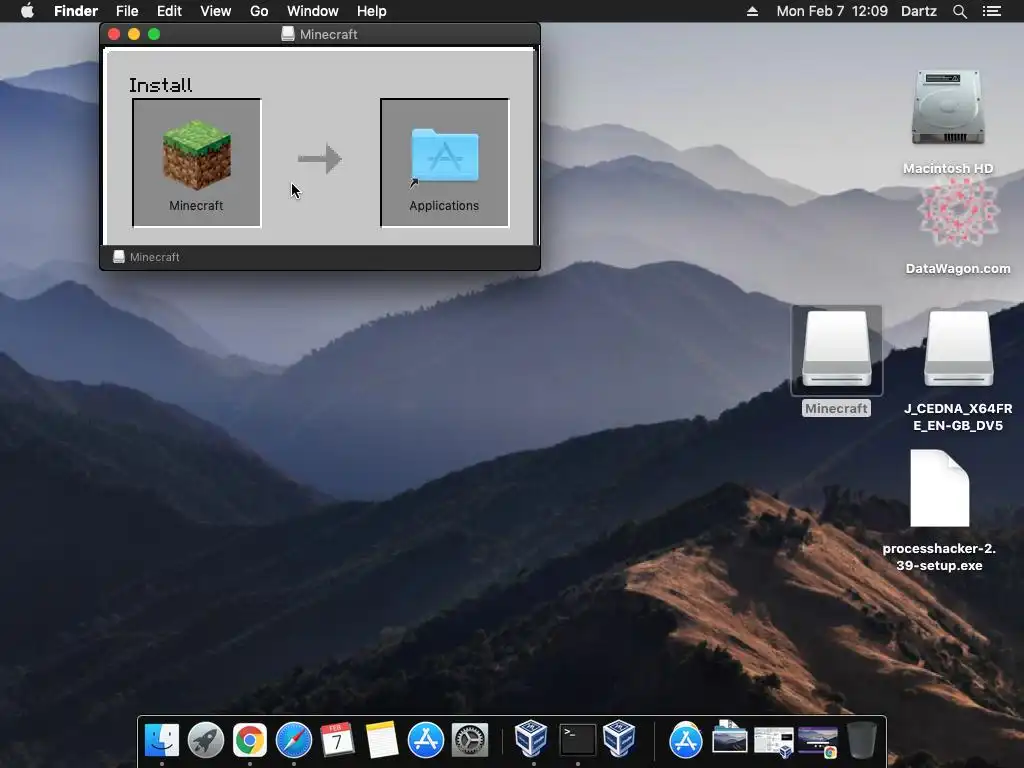This screenshot has height=768, width=1024.
Task: Open App Store icon beside System Preferences
Action: (x=426, y=740)
